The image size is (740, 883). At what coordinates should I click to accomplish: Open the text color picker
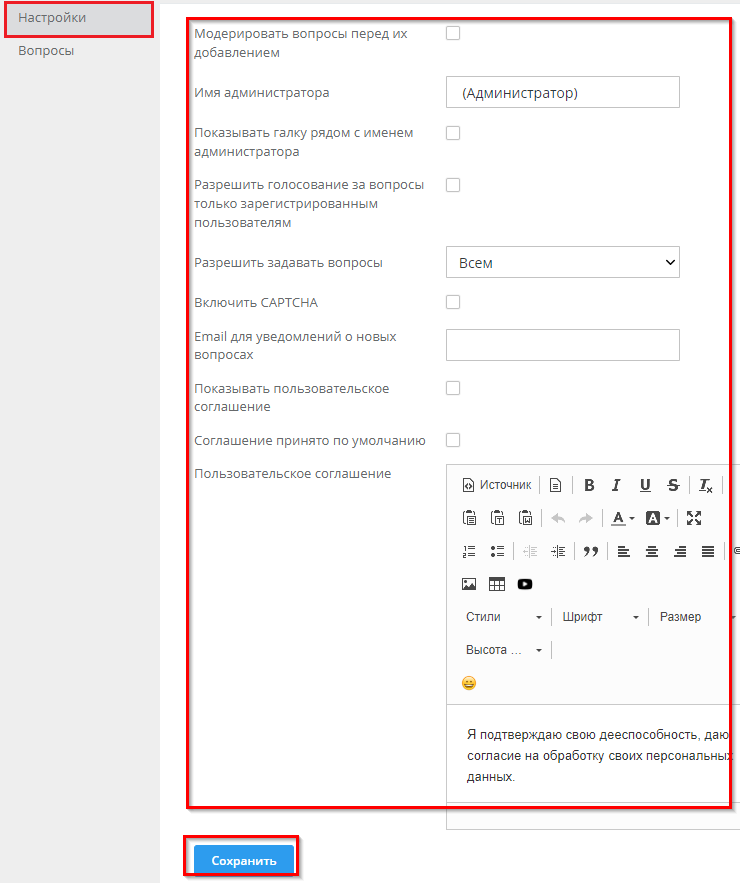[623, 518]
